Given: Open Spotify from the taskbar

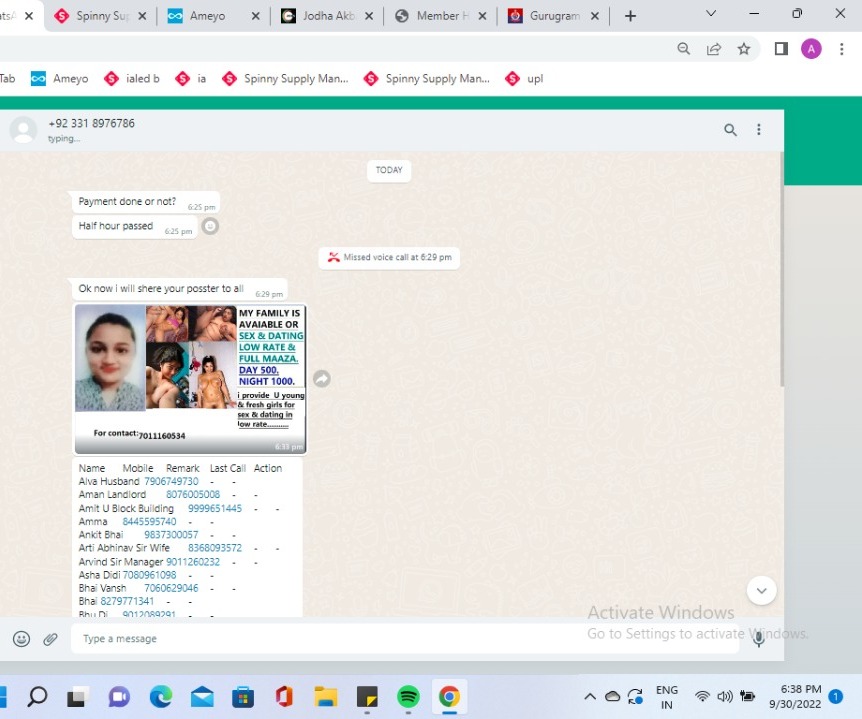Looking at the screenshot, I should coord(408,697).
